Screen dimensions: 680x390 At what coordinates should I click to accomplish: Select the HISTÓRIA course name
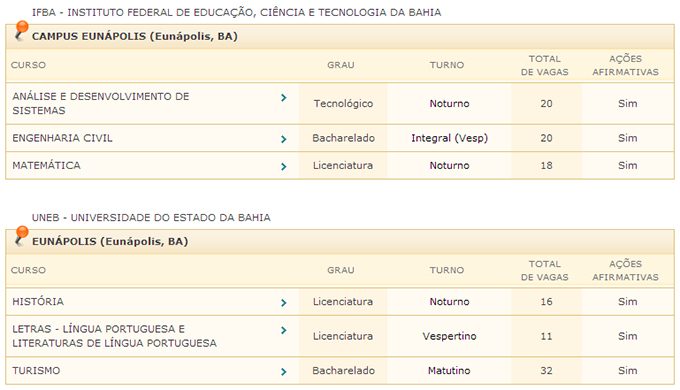click(38, 302)
